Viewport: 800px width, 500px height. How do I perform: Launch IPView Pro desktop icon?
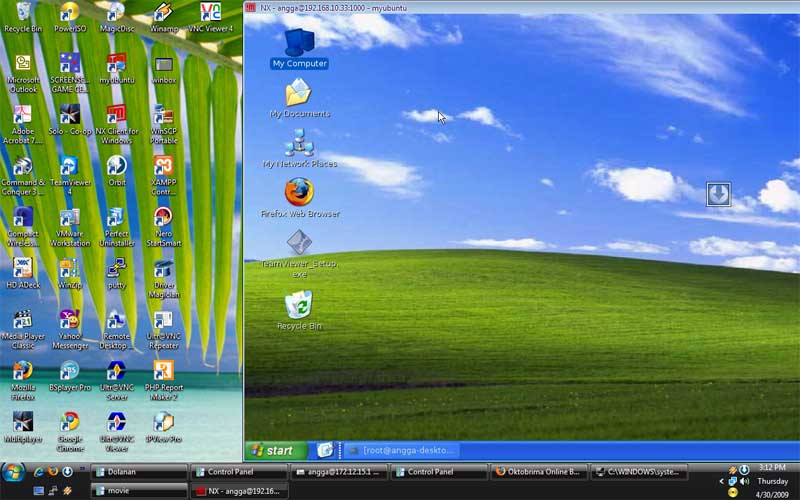pyautogui.click(x=163, y=427)
